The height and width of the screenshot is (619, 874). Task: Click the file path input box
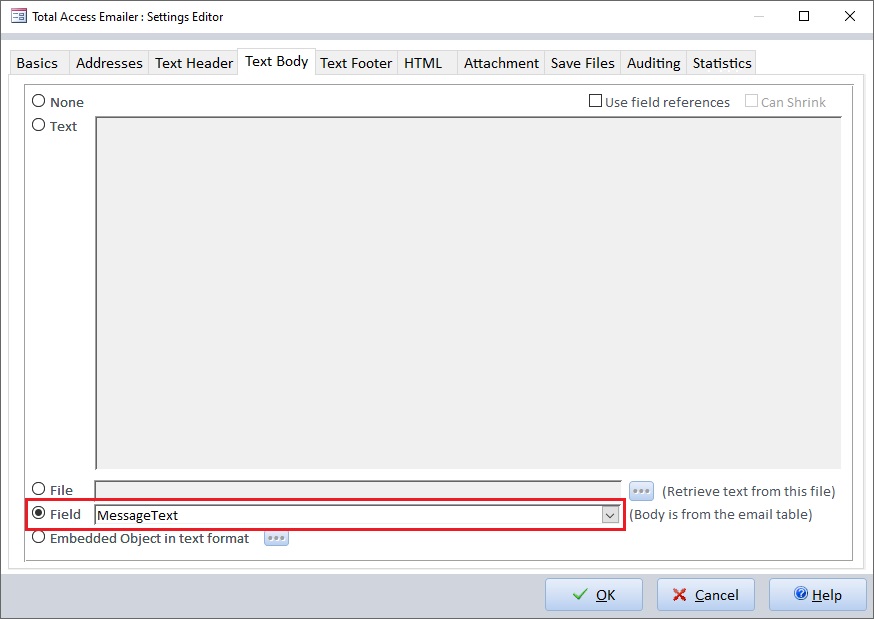[358, 490]
